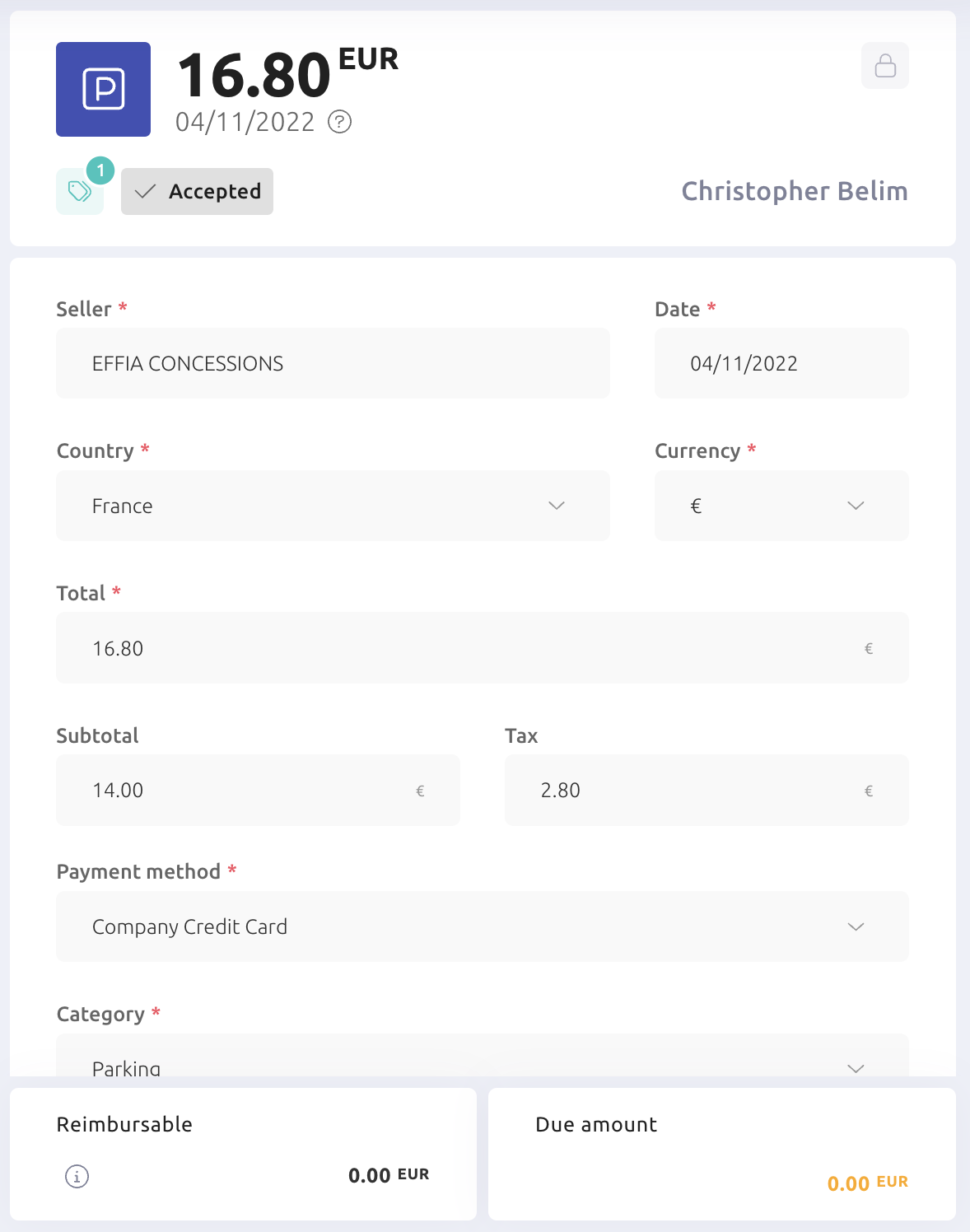
Task: Click the euro symbol in Subtotal field
Action: [x=420, y=791]
